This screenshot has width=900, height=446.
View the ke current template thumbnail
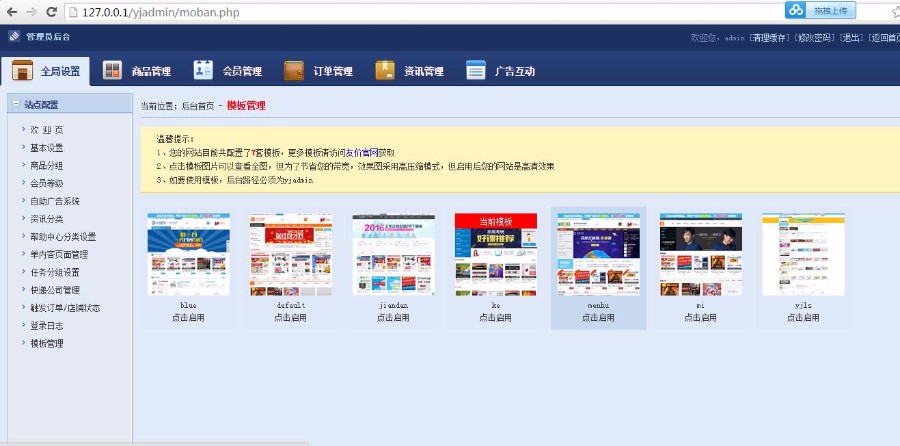(x=496, y=254)
